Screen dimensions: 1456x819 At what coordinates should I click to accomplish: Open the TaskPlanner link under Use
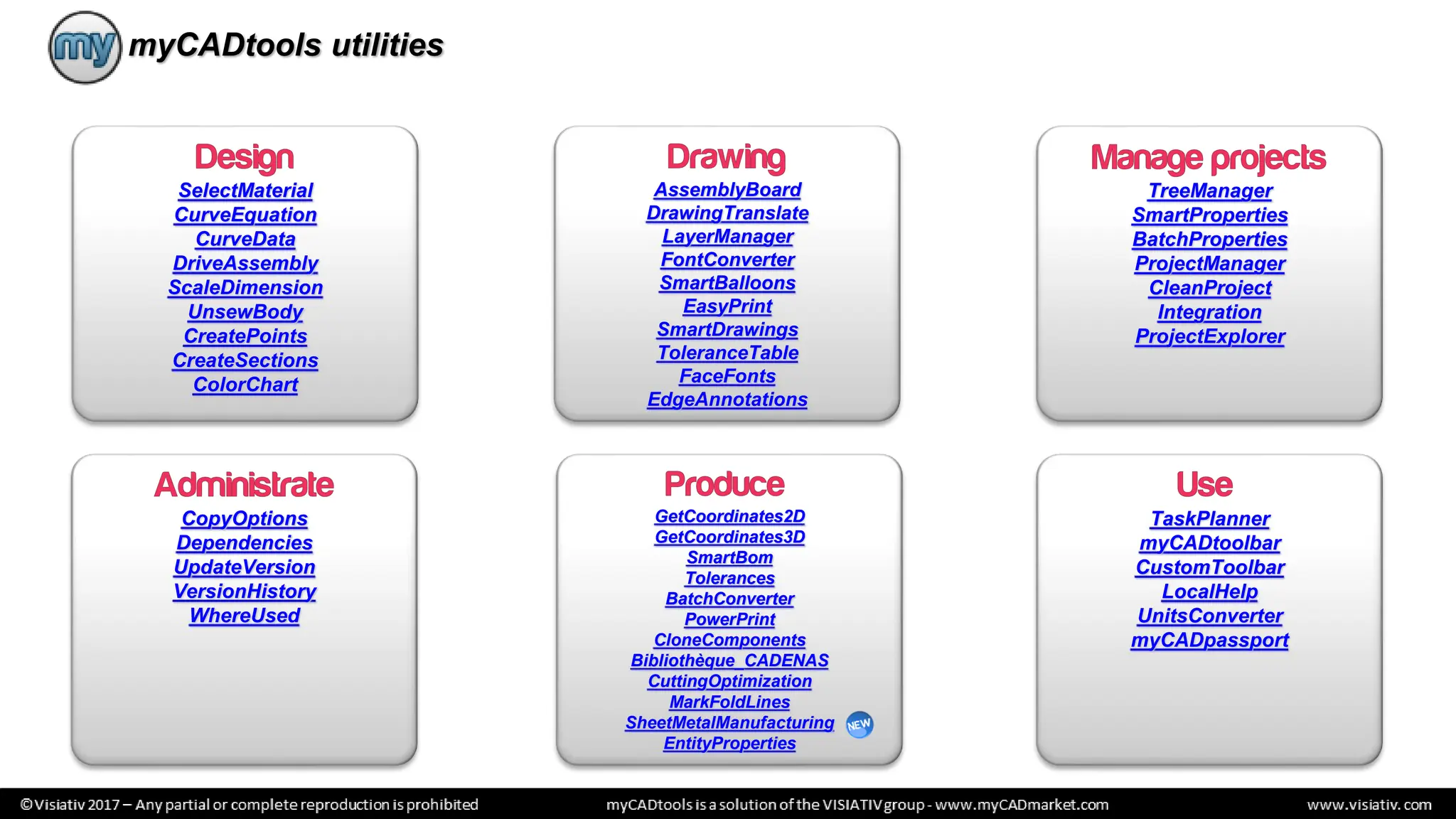(1209, 518)
